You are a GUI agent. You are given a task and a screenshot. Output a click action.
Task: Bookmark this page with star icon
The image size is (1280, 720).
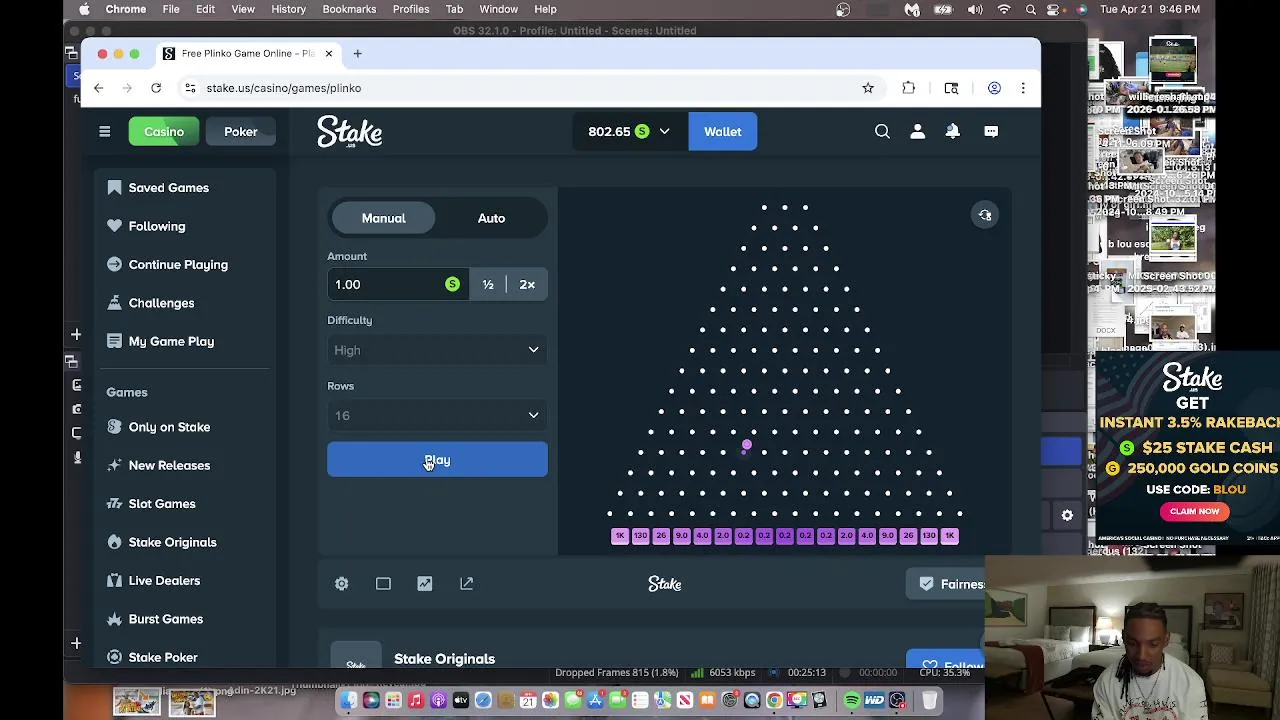click(868, 88)
